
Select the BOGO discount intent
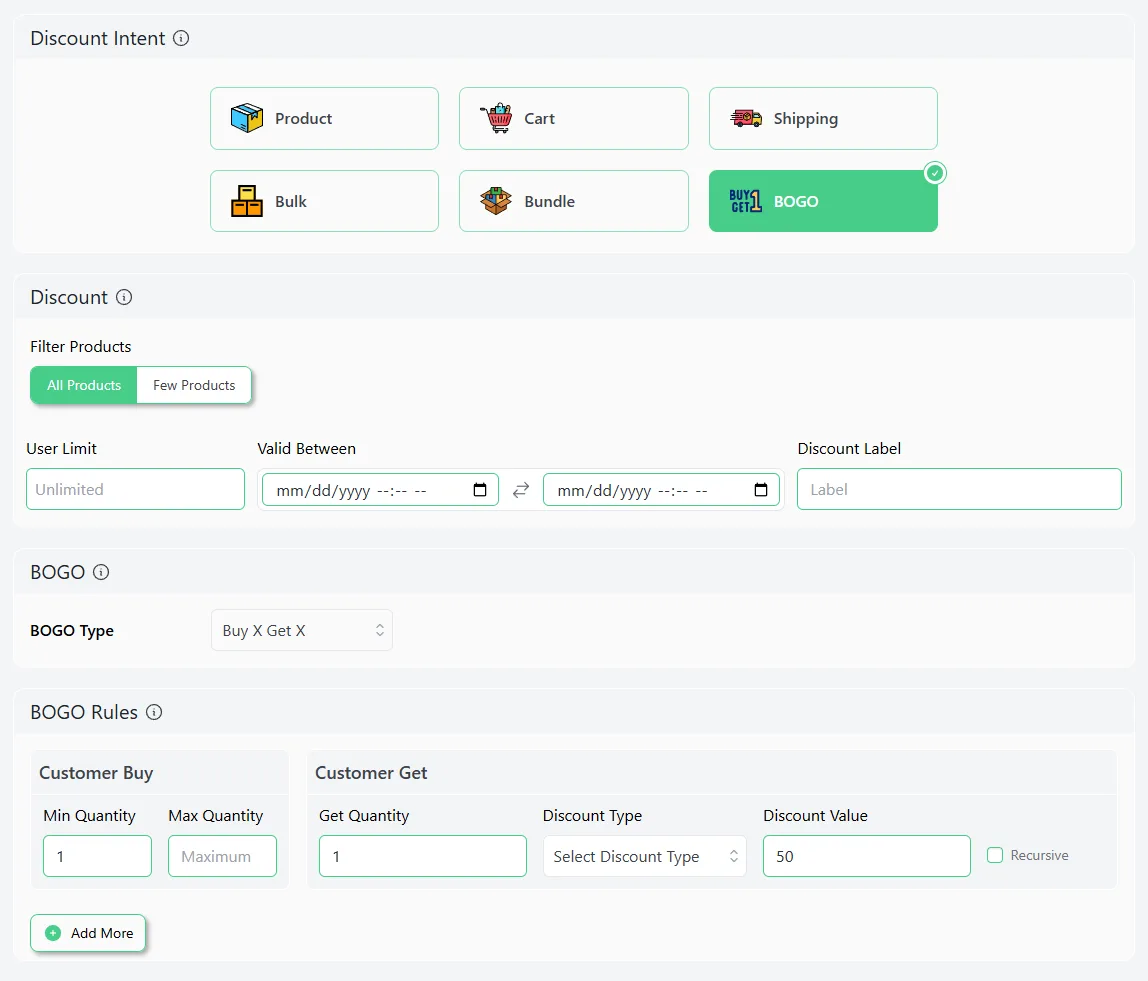[823, 201]
